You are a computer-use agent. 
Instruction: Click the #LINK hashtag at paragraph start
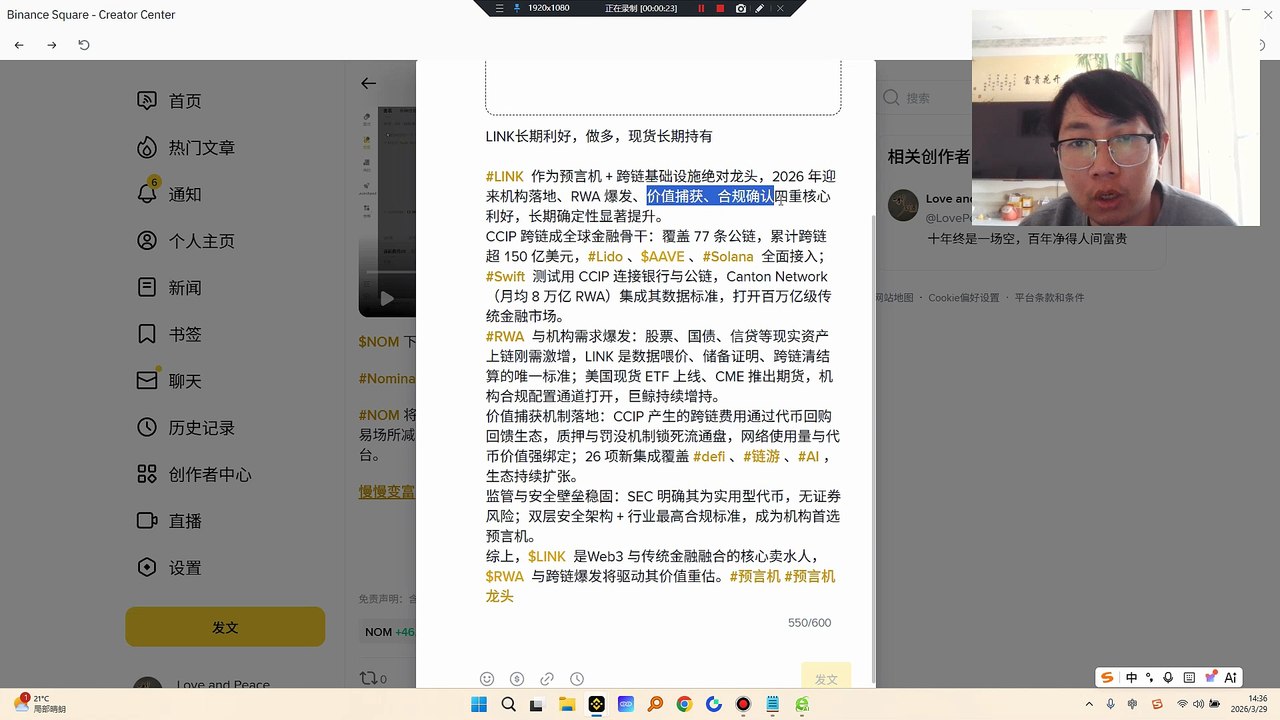(505, 177)
